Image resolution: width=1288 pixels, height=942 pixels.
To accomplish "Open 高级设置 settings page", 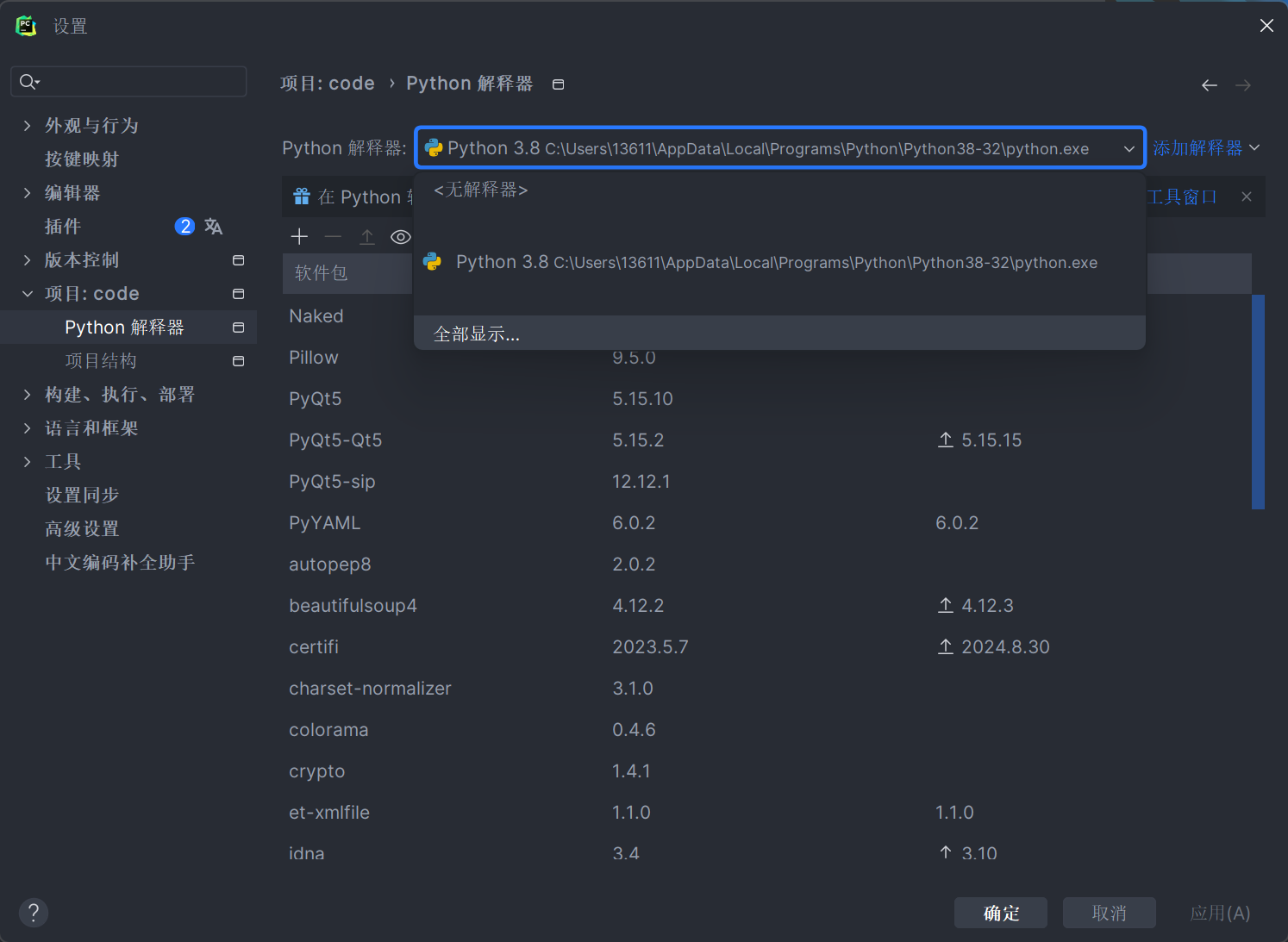I will 82,529.
